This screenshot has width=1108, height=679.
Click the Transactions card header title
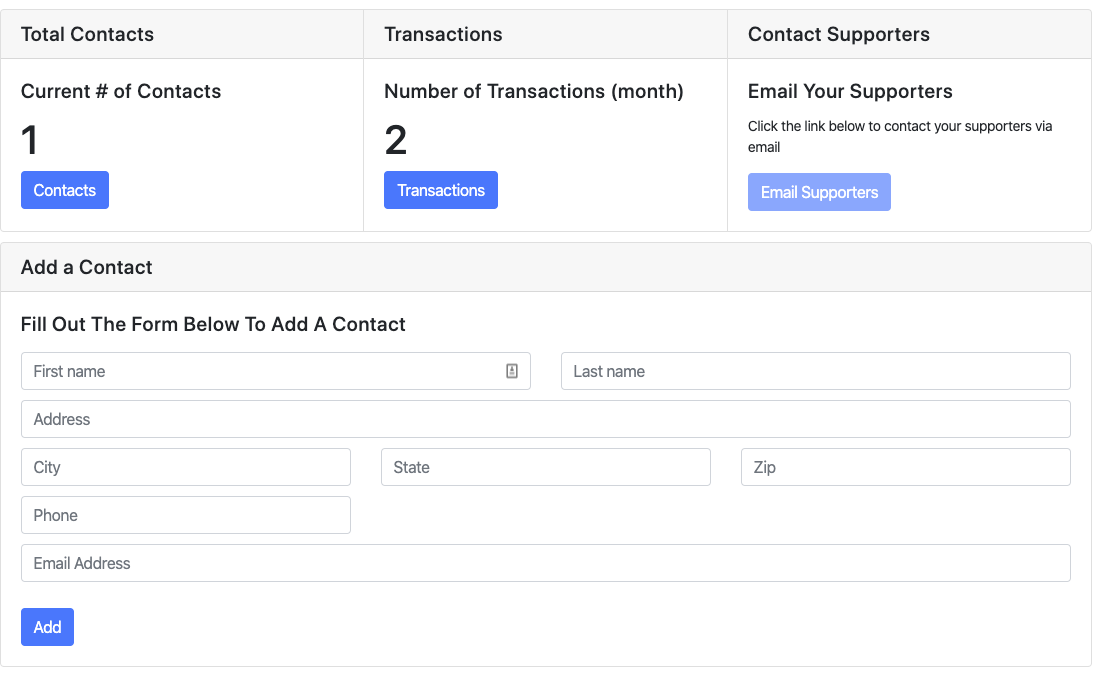[x=443, y=34]
